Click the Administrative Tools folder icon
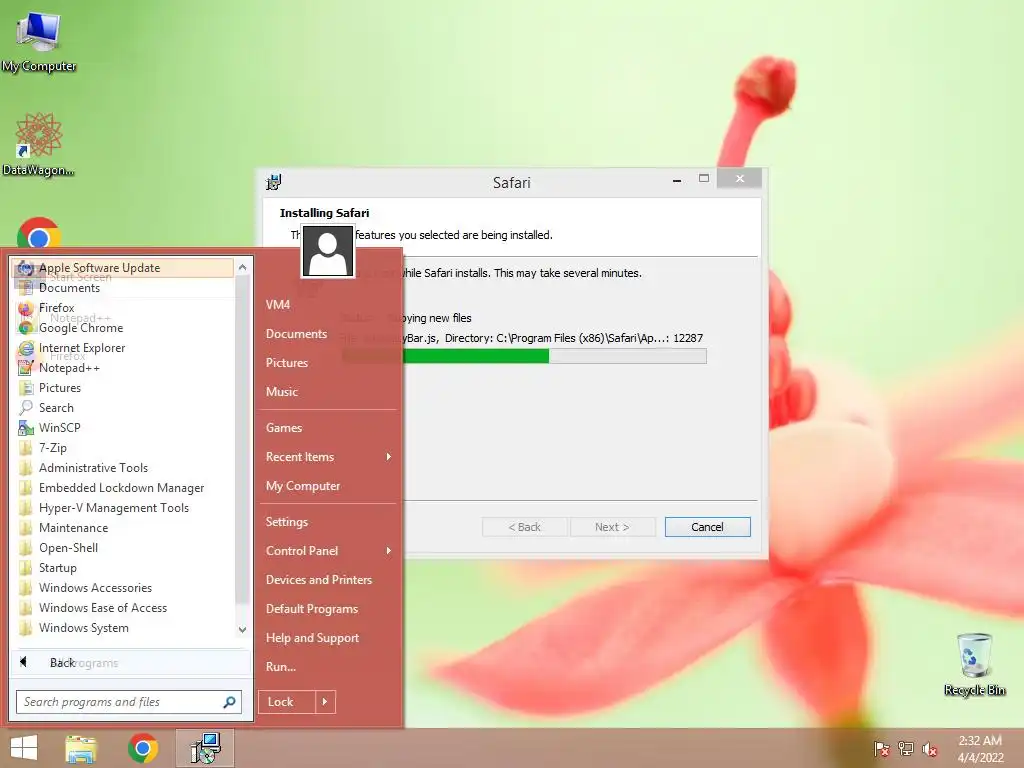The width and height of the screenshot is (1024, 768). tap(26, 468)
